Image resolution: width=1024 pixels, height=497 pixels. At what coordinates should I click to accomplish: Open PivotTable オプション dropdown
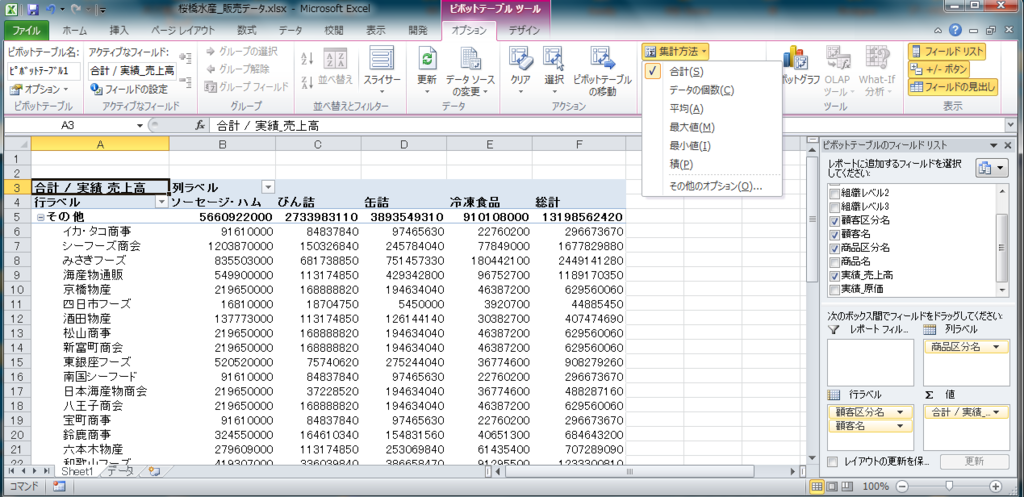(40, 89)
